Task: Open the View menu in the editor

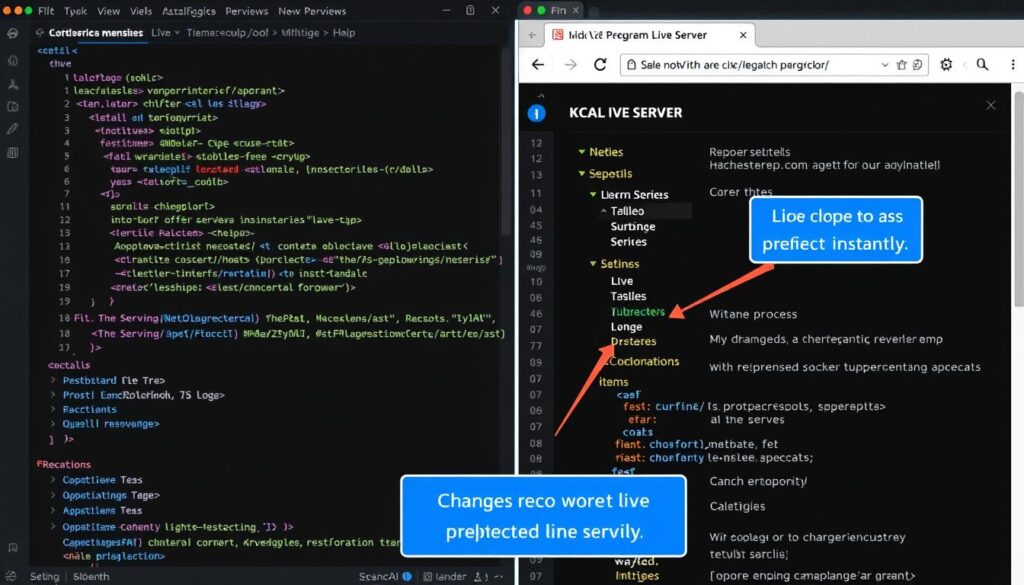Action: click(108, 11)
